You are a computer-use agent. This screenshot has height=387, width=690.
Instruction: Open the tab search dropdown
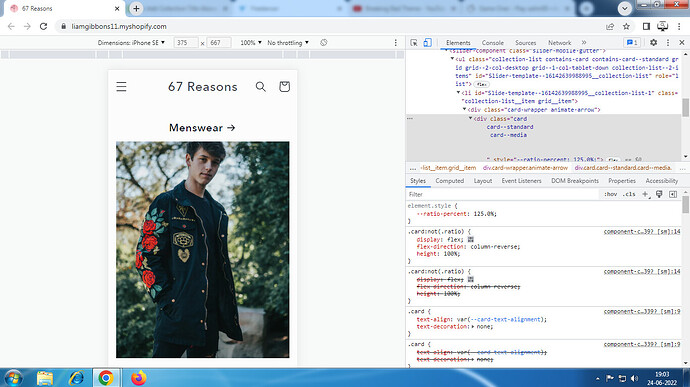(624, 8)
